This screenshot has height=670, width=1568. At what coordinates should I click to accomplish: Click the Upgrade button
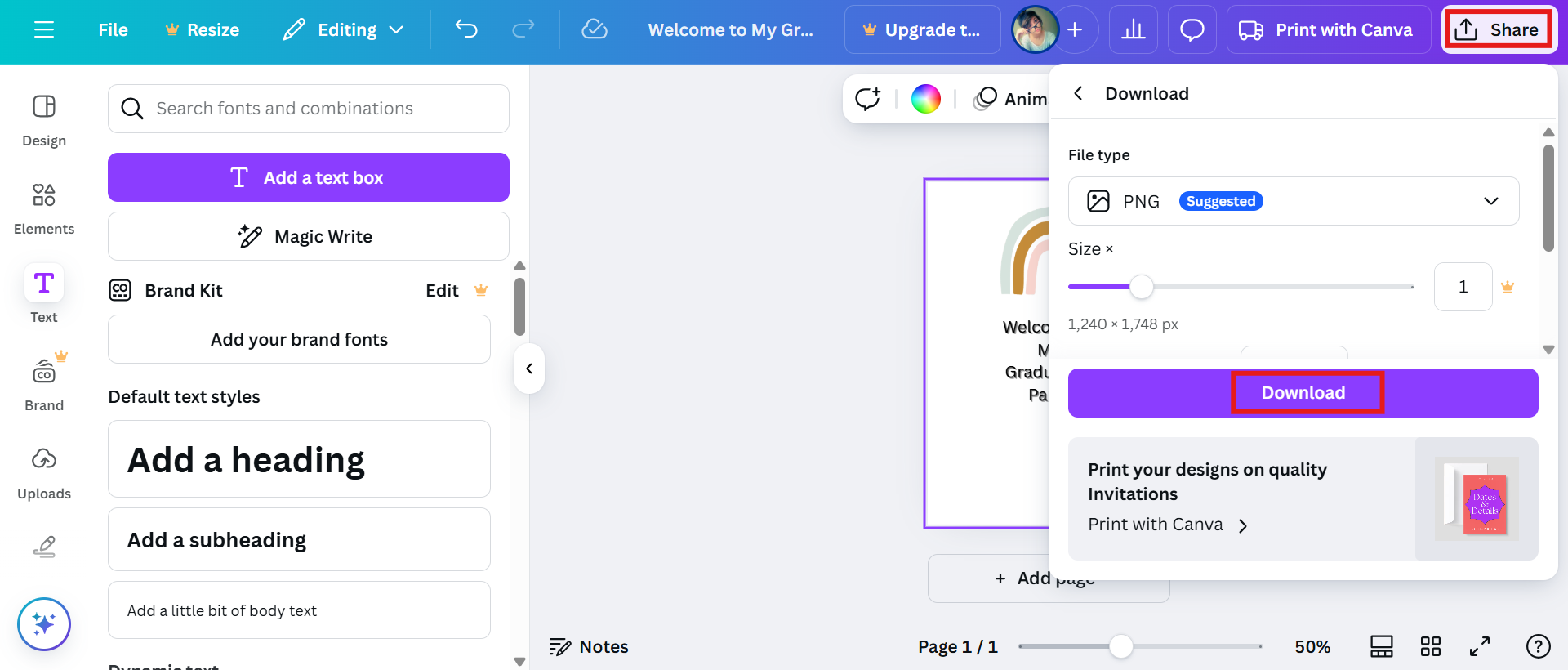click(923, 30)
